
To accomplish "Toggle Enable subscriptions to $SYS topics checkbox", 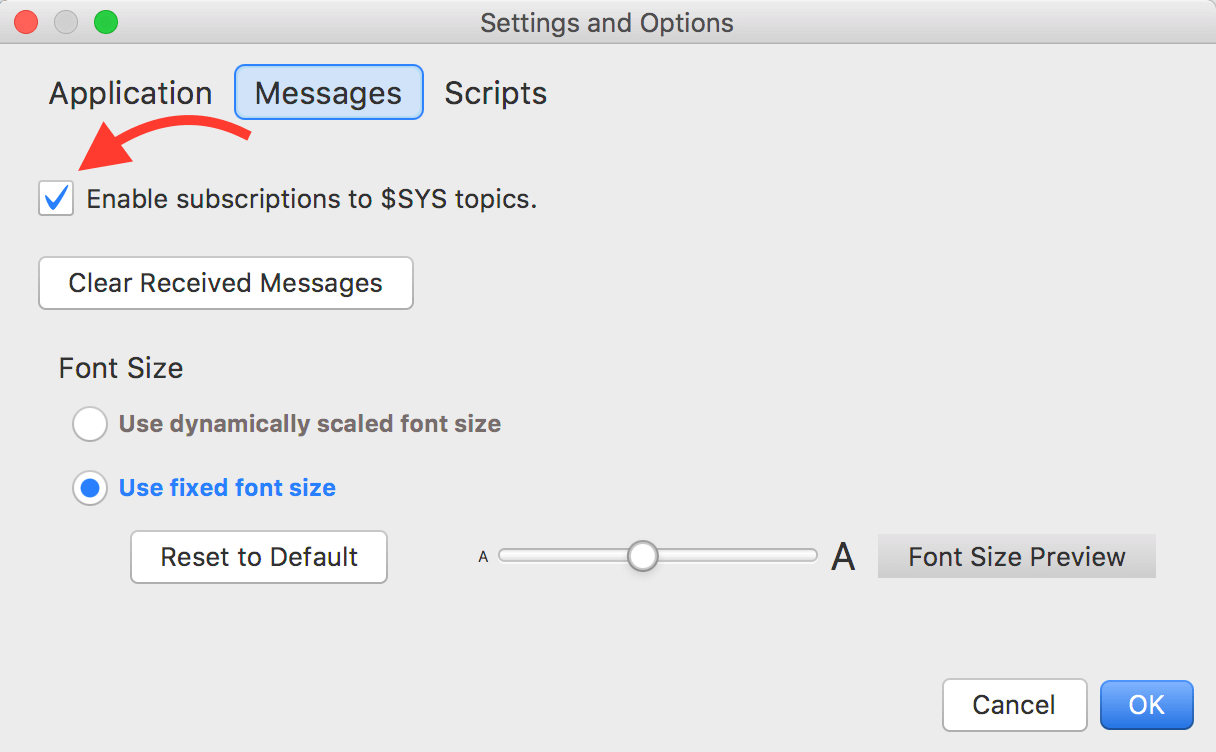I will point(56,198).
